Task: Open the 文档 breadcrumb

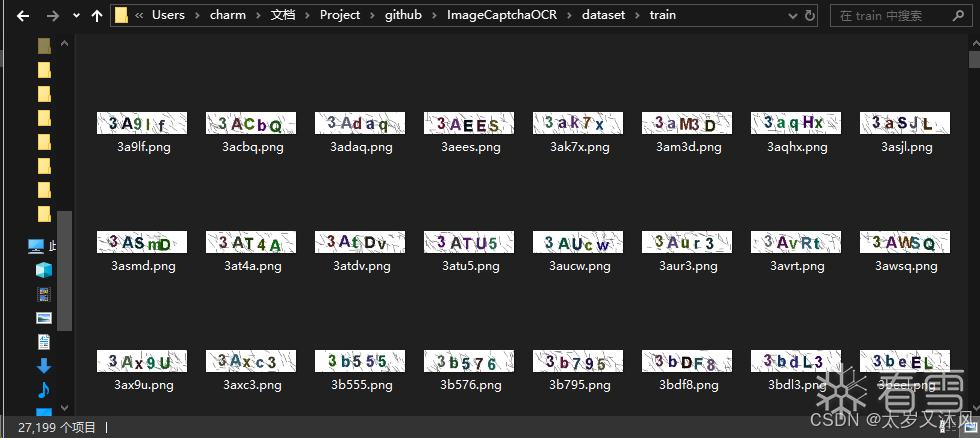Action: tap(282, 15)
